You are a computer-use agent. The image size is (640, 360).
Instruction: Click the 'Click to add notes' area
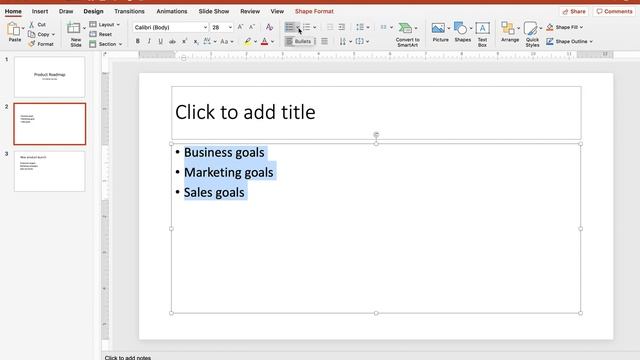click(128, 358)
